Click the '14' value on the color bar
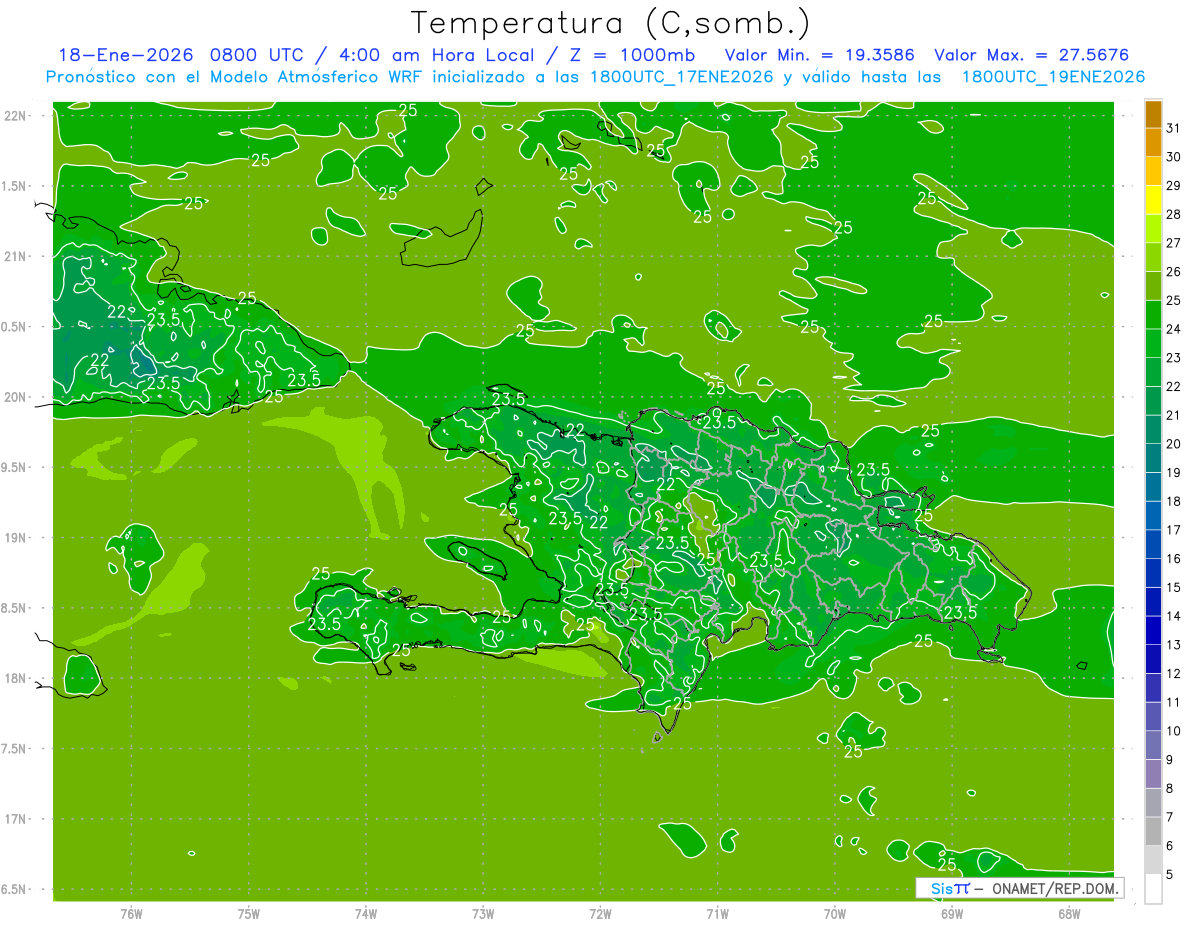Screen dimensions: 1200x927 (1174, 617)
